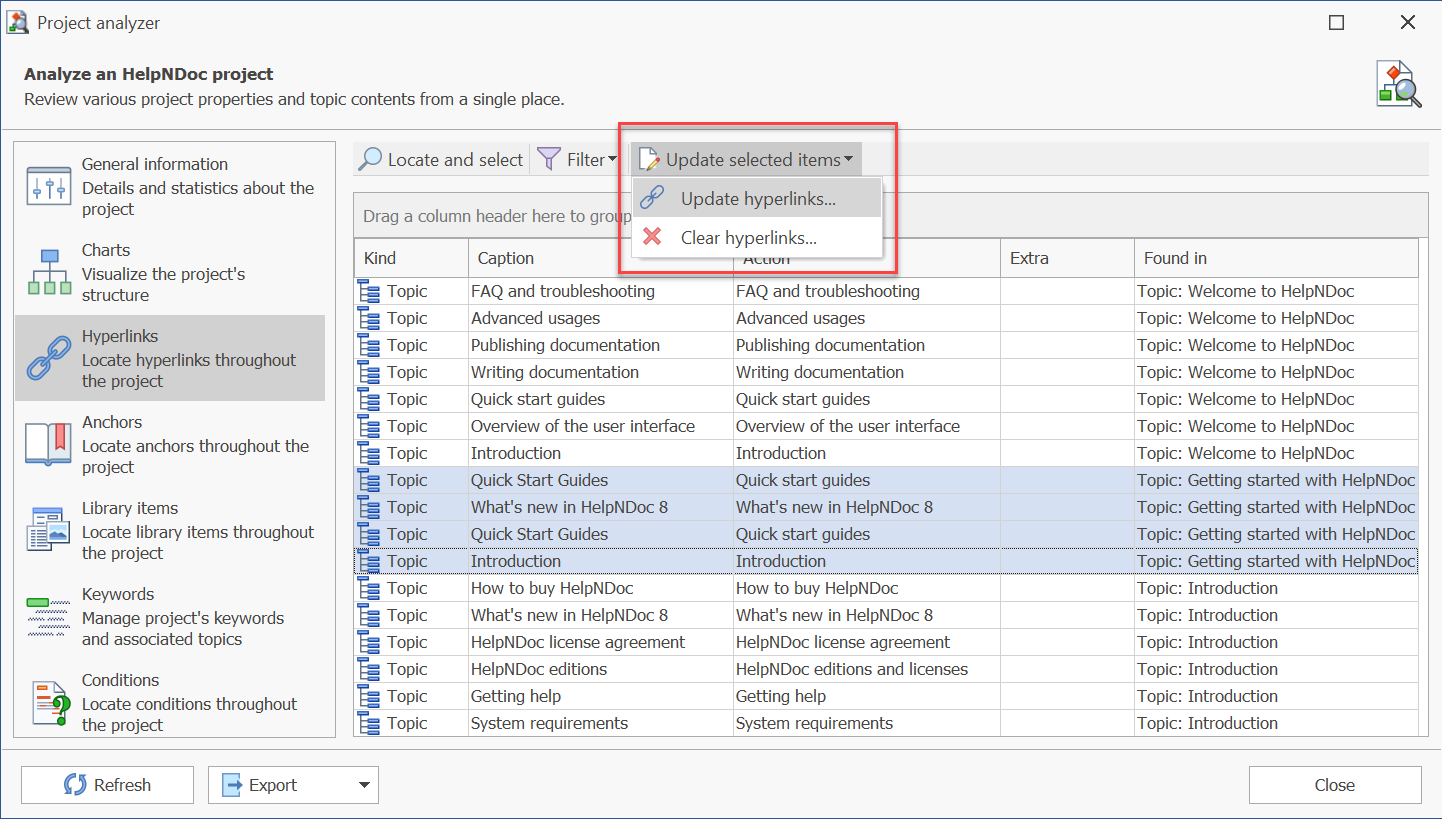
Task: Choose Clear hyperlinks... menu entry
Action: [757, 238]
